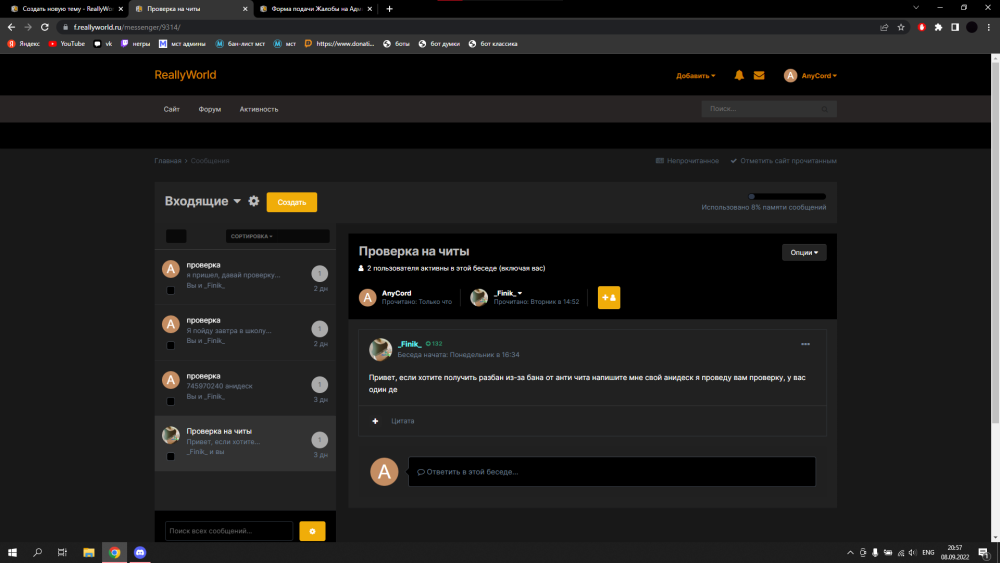Click the 'Поиск всех сообщений' search field

click(x=229, y=530)
